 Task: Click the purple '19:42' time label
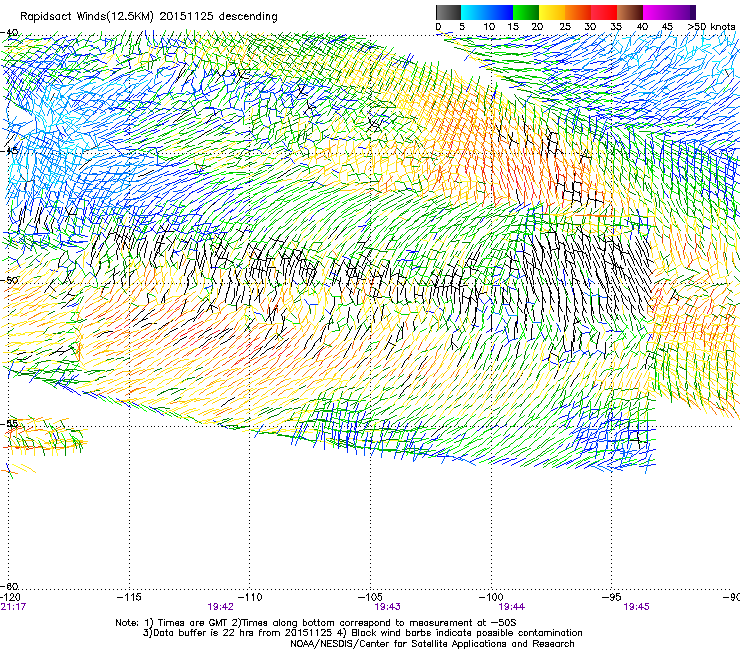[x=220, y=607]
